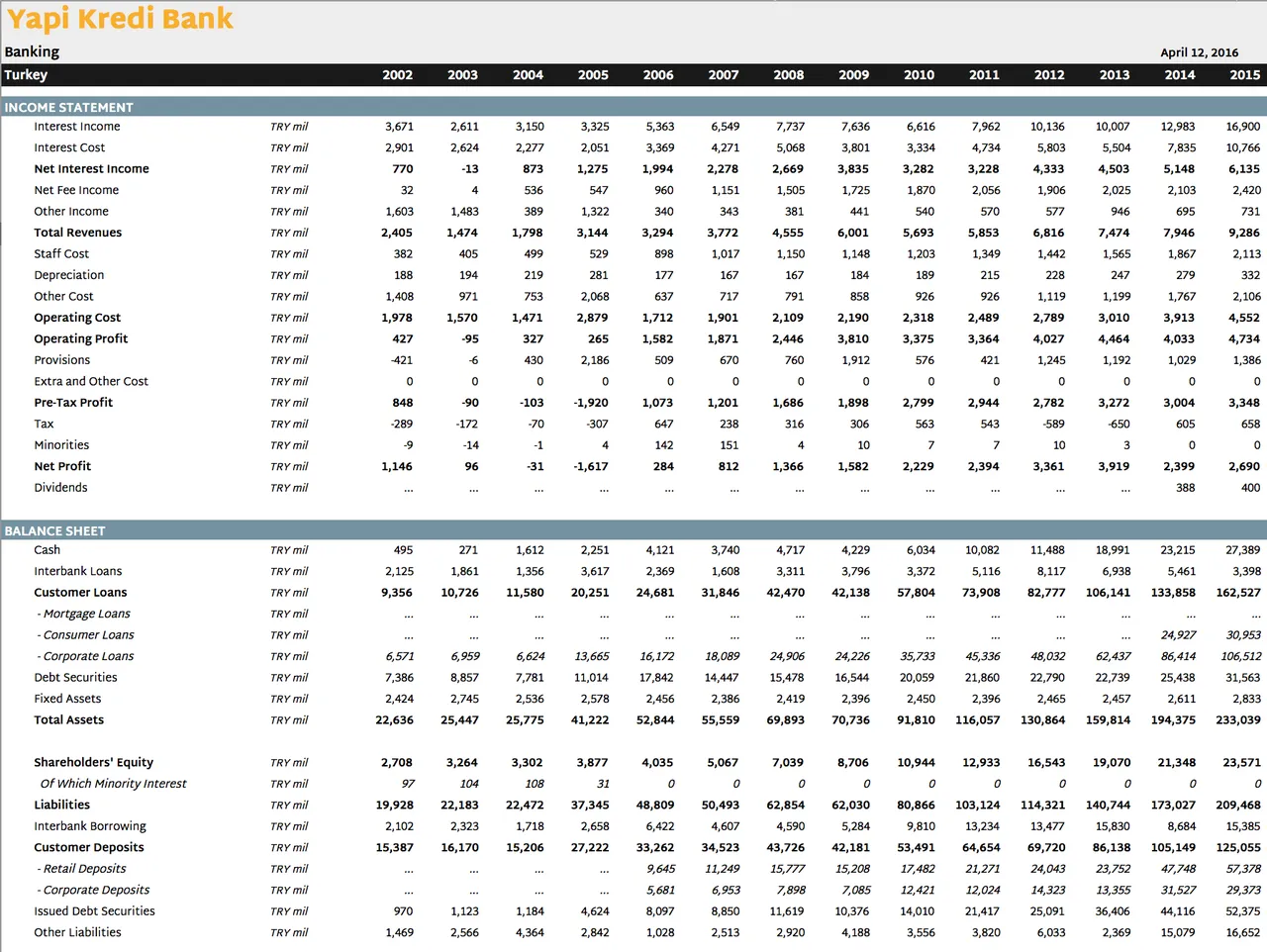The image size is (1267, 952).
Task: Click the BALANCE SHEET section heading
Action: click(54, 530)
